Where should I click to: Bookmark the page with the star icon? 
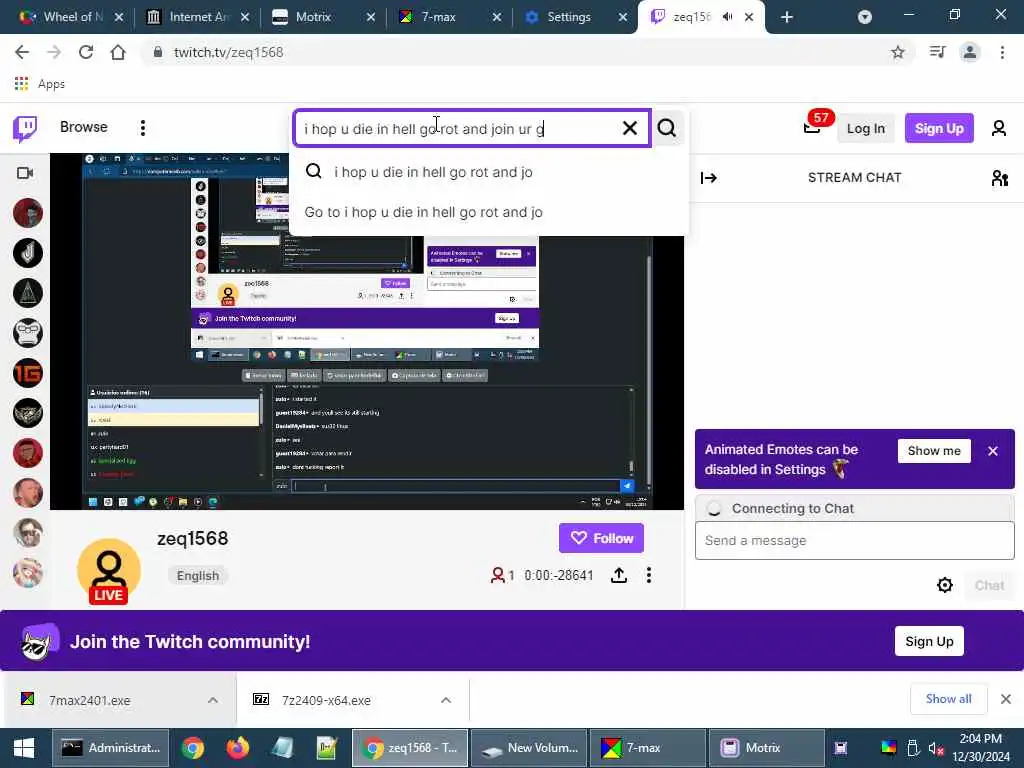(898, 52)
